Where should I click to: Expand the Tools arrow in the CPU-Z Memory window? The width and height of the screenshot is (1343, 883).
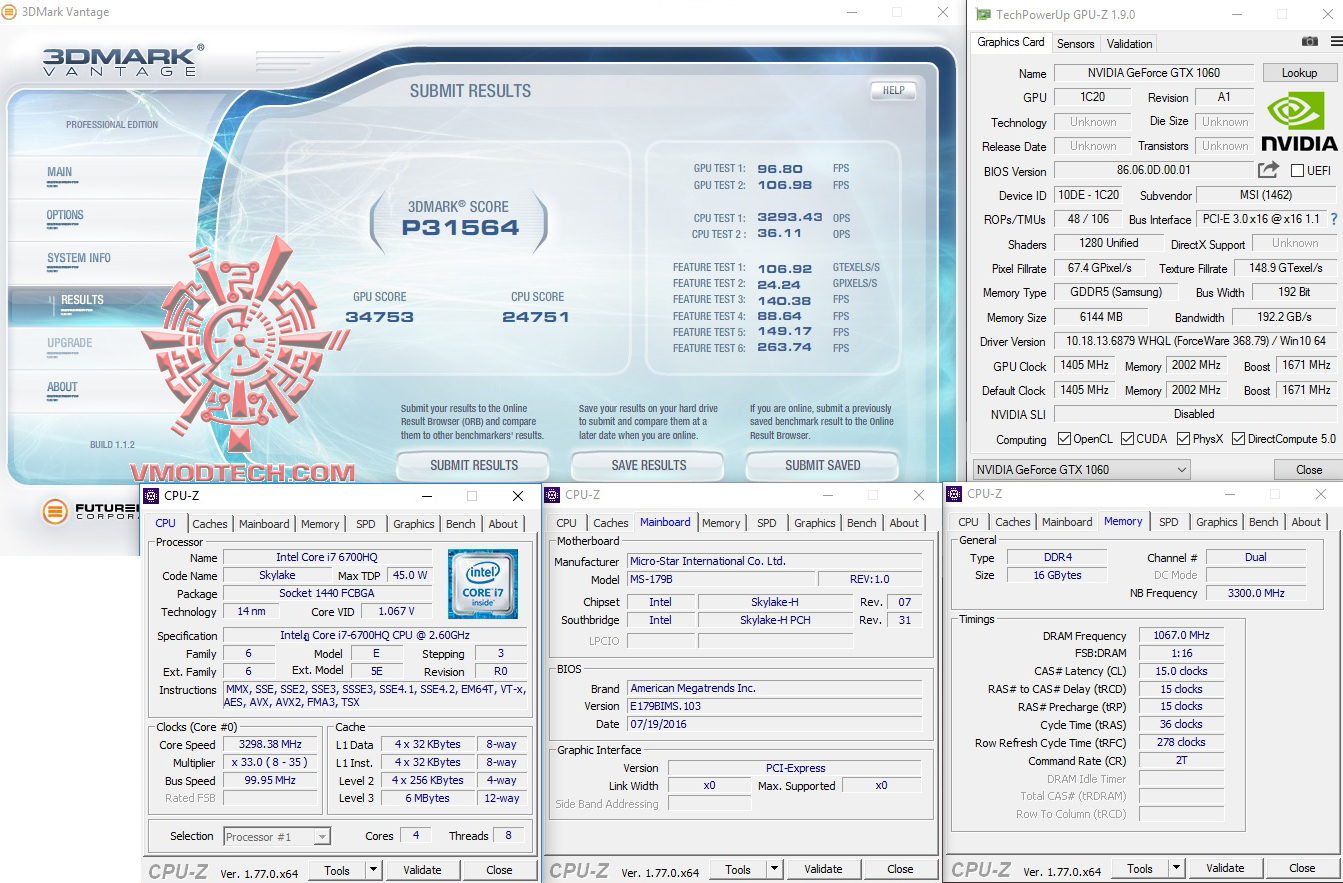[1176, 868]
